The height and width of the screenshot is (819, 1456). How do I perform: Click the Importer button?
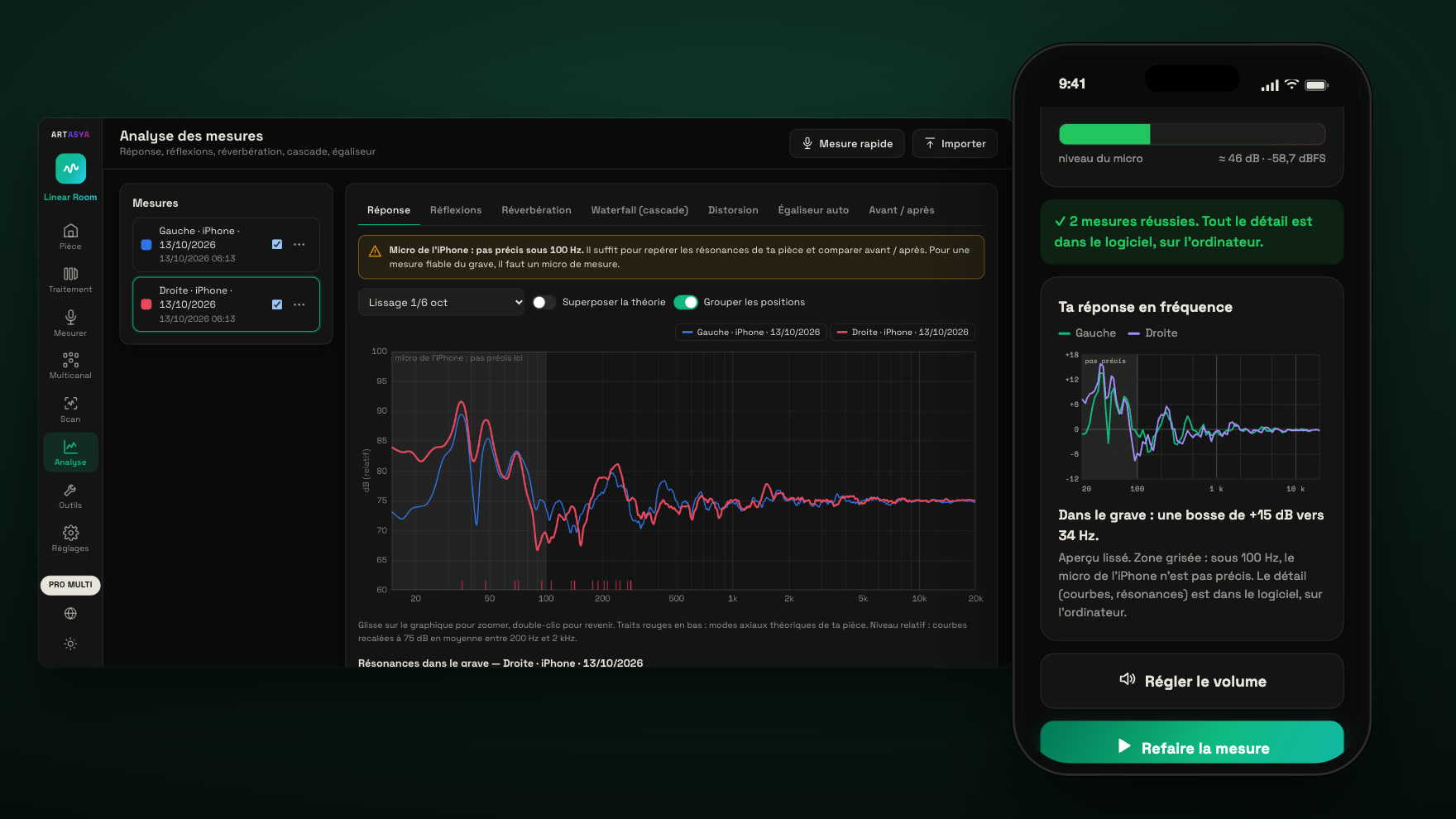(955, 144)
